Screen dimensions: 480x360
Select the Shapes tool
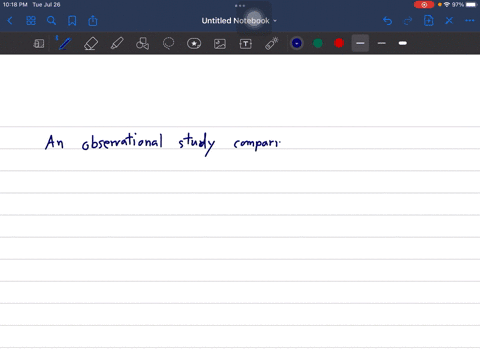[x=142, y=43]
